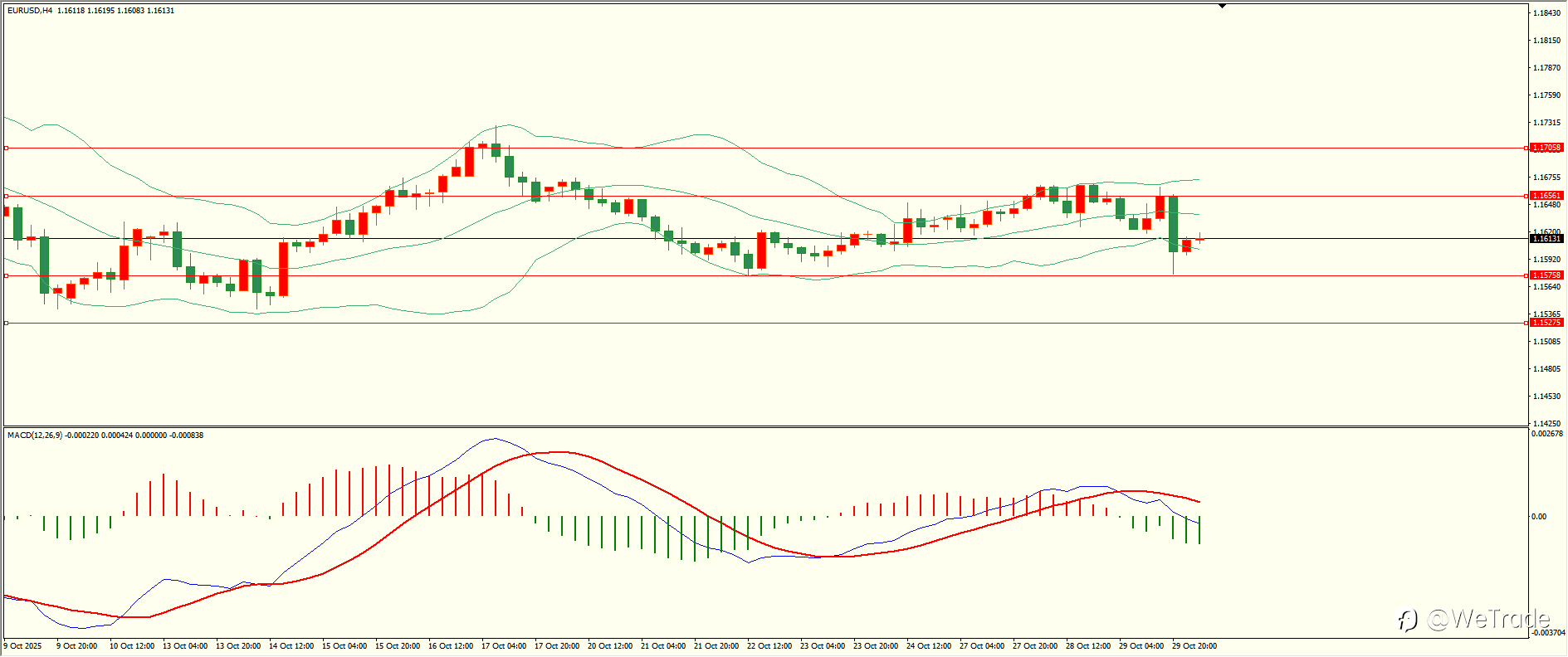Click the MACD(12,26,9) indicator label

pyautogui.click(x=34, y=436)
